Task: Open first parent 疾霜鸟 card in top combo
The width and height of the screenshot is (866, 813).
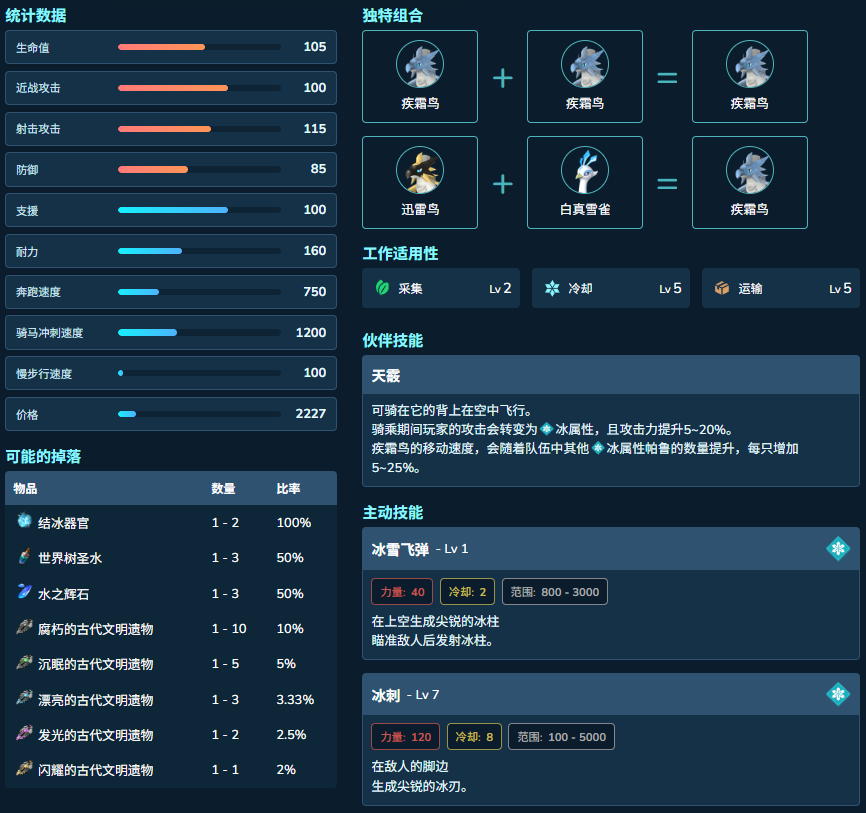Action: 420,76
